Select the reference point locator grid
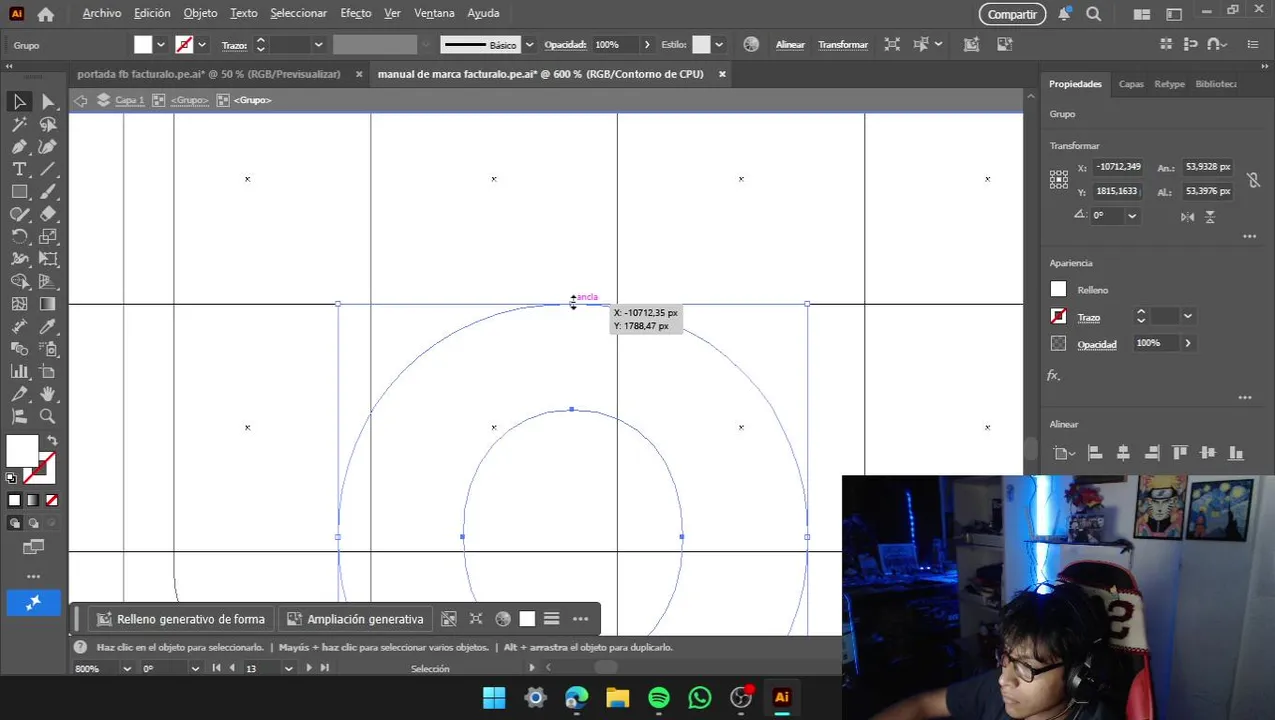Screen dimensions: 1275x720 [x=1059, y=179]
